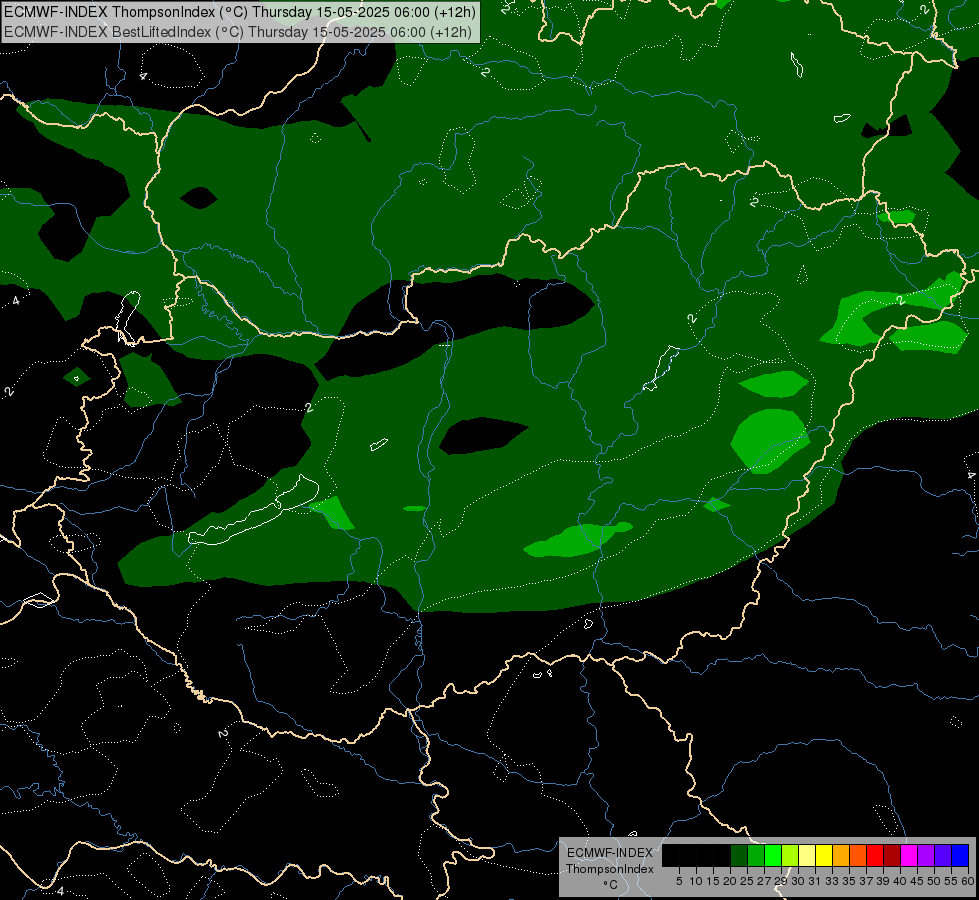Select the orange 33–35 legend swatch
Screen dimensions: 979x900
[x=841, y=855]
